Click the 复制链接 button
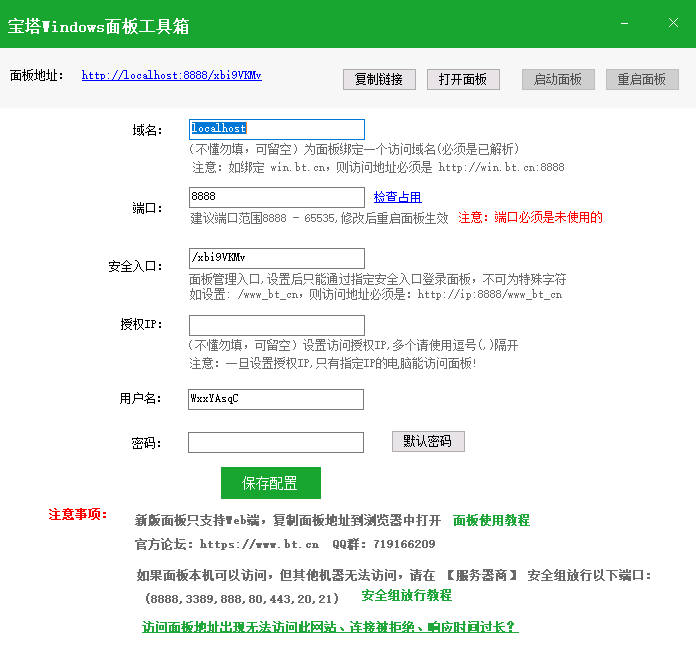This screenshot has height=645, width=696. pos(379,79)
